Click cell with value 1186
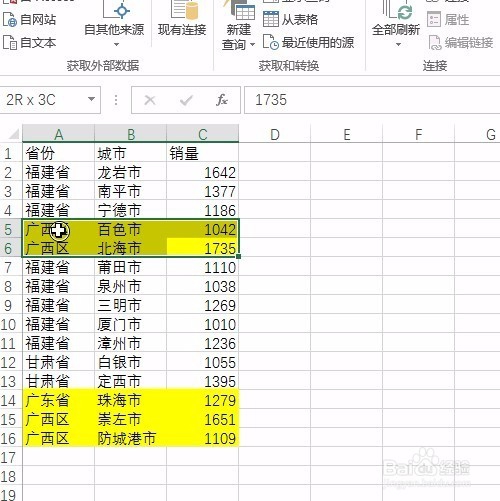The height and width of the screenshot is (501, 500). click(203, 210)
